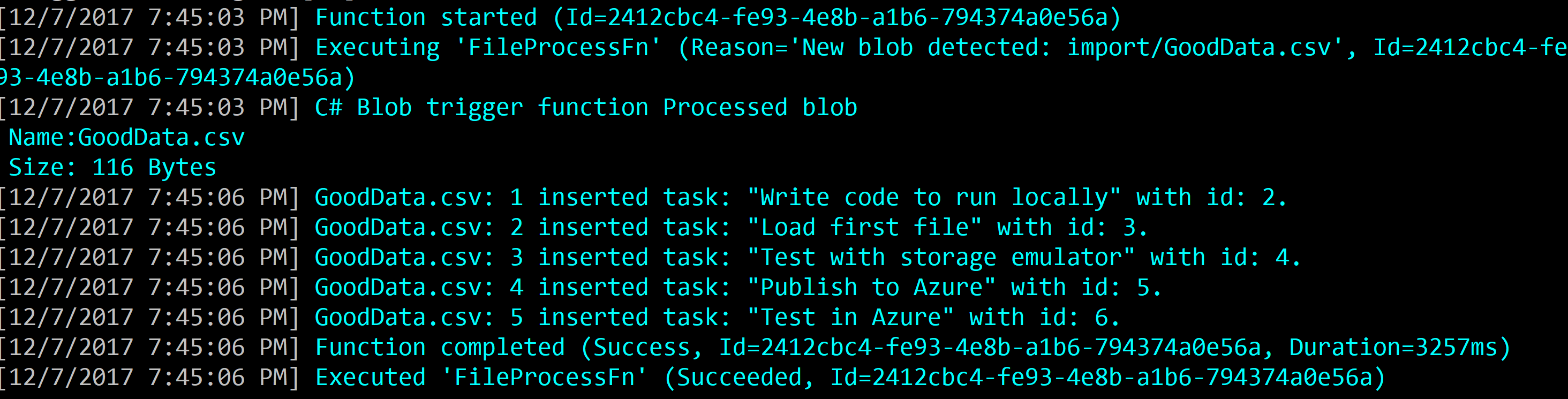The image size is (1568, 399).
Task: Click the 'Test in Azure' task text
Action: pyautogui.click(x=850, y=317)
